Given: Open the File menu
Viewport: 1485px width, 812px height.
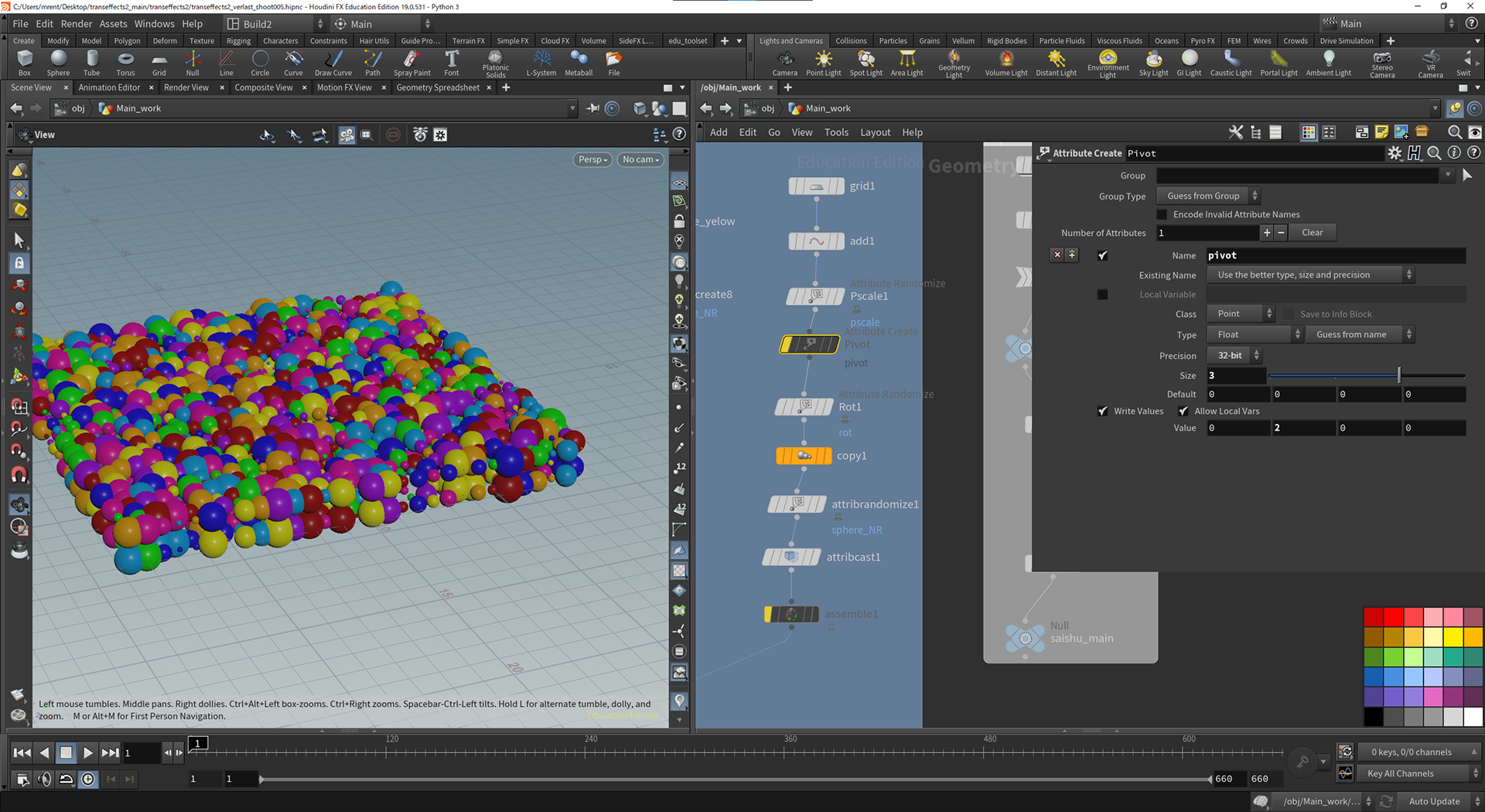Looking at the screenshot, I should click(21, 24).
